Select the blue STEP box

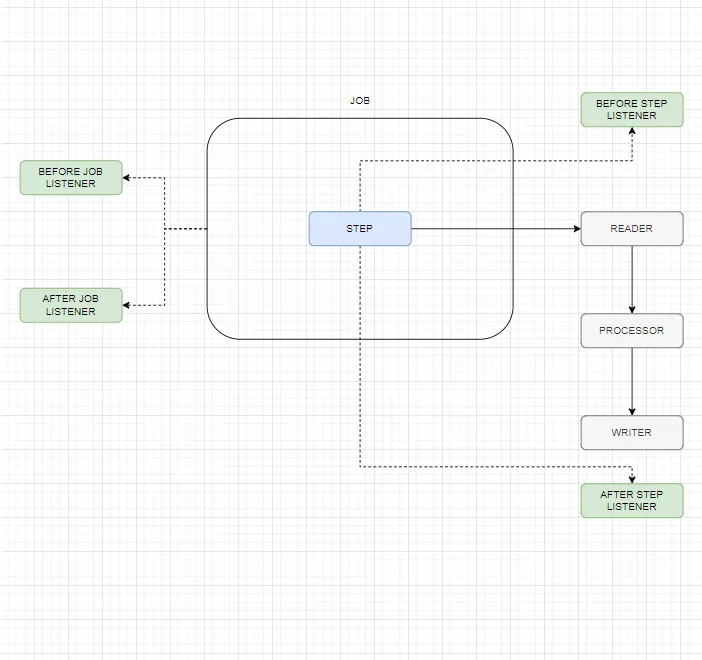[x=359, y=229]
